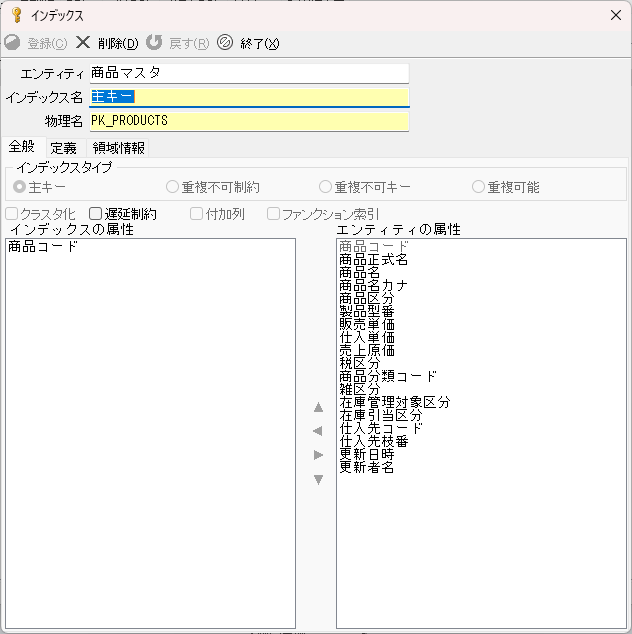
Task: Move attribute up with up arrow
Action: tap(318, 407)
